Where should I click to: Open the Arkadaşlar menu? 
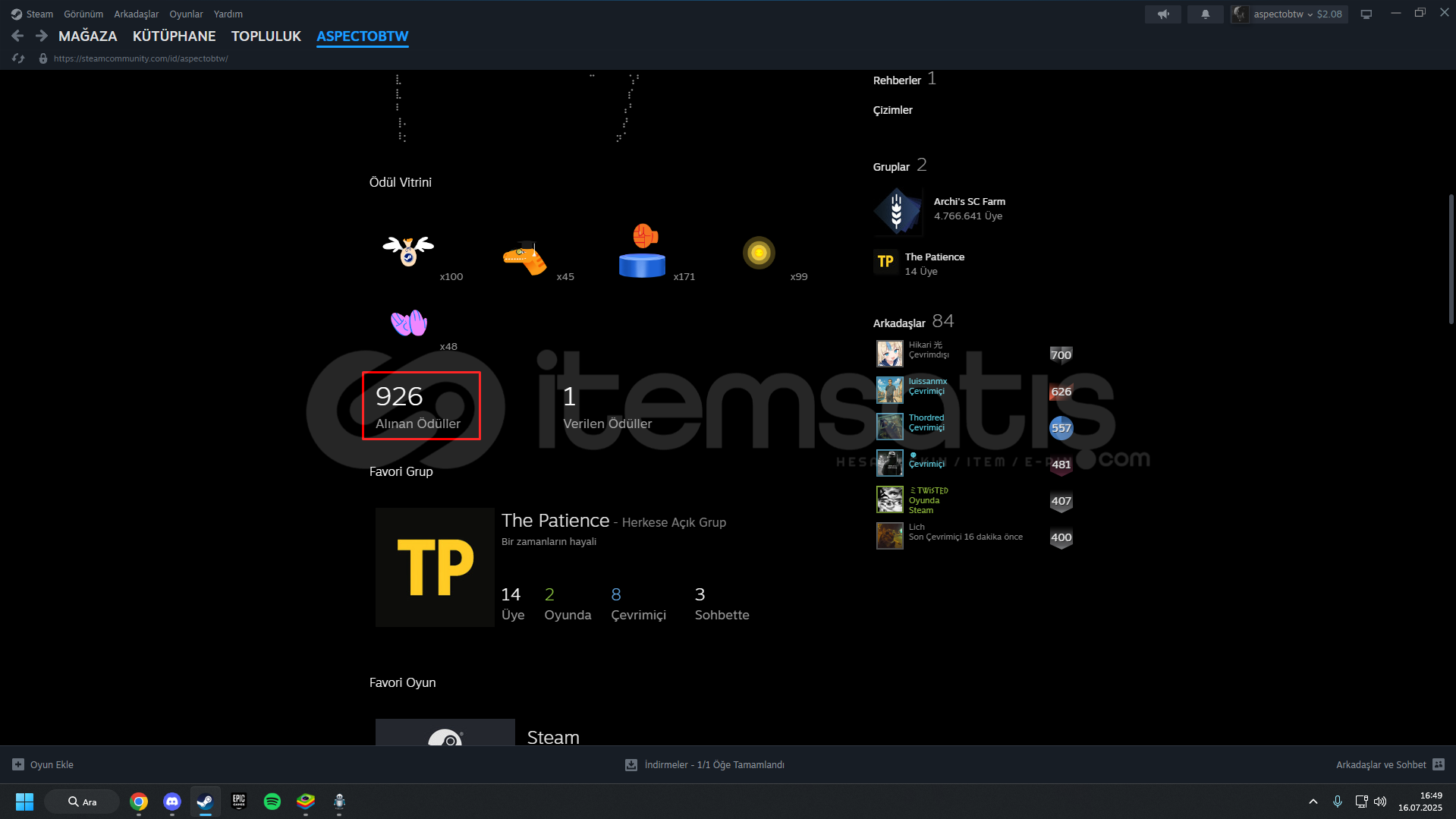pos(137,14)
